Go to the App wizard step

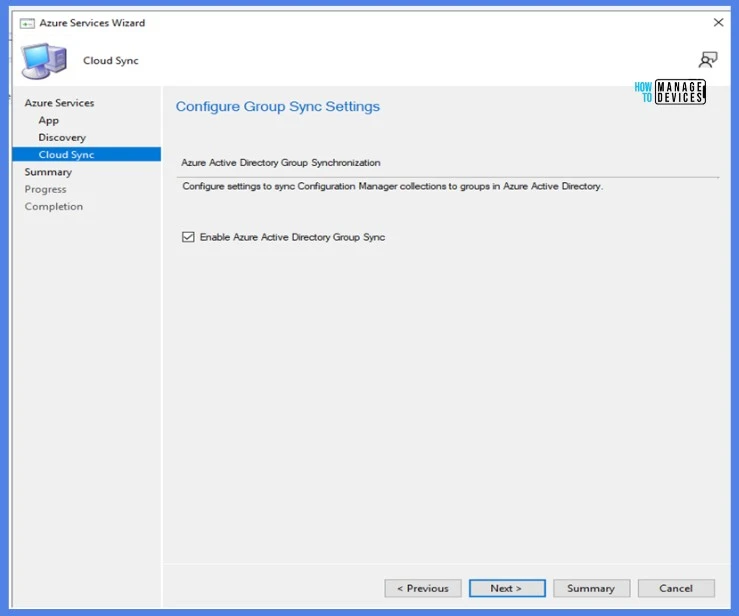49,120
